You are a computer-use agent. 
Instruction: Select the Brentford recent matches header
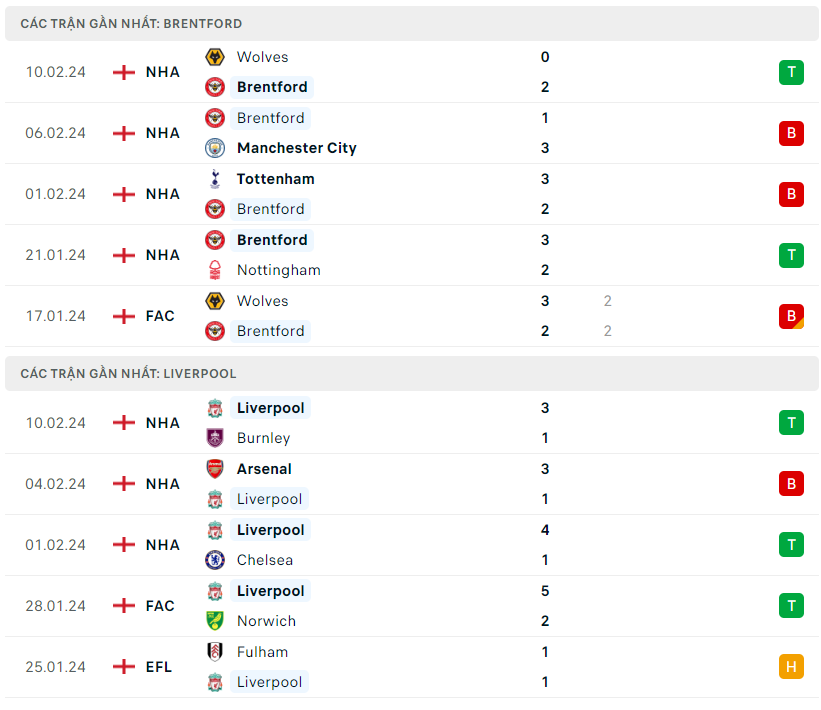(x=131, y=23)
